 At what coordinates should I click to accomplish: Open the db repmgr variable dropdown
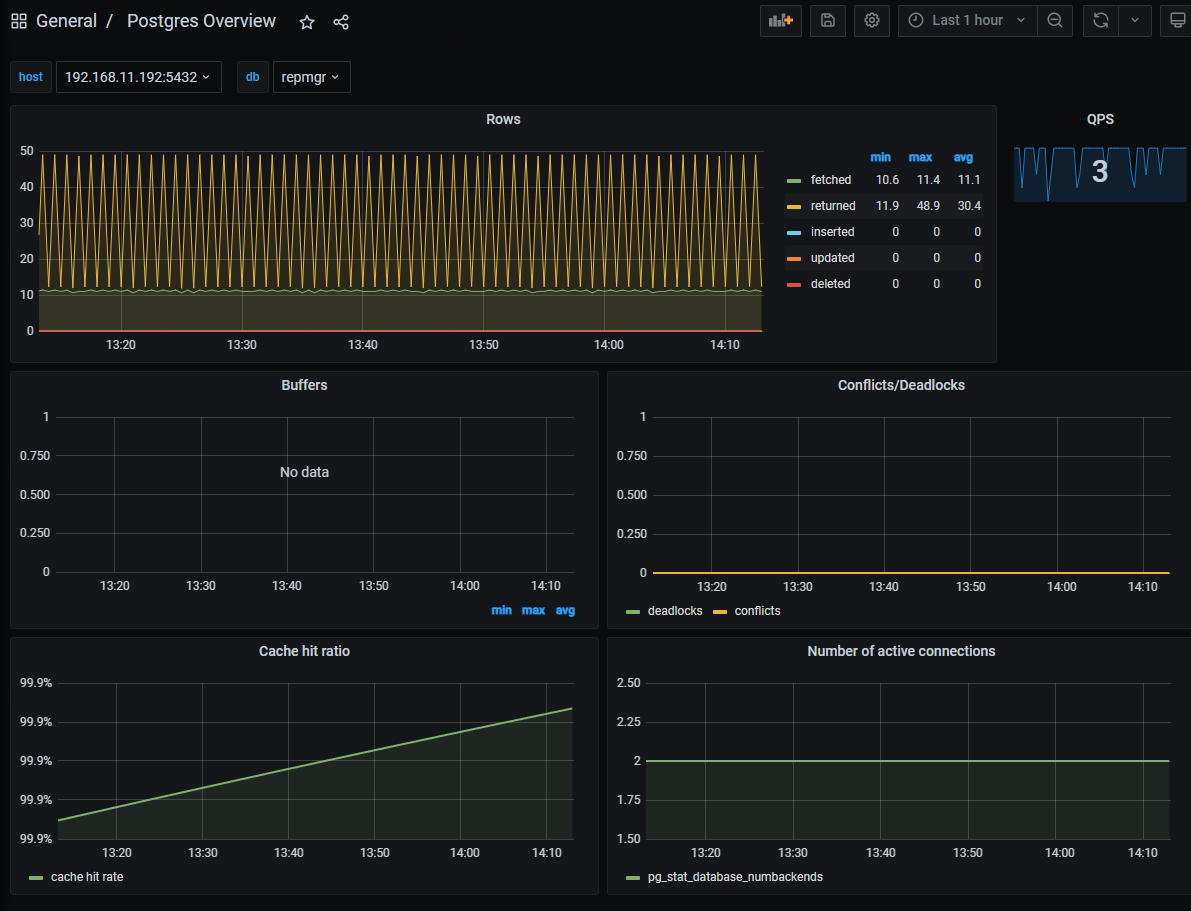click(x=311, y=76)
